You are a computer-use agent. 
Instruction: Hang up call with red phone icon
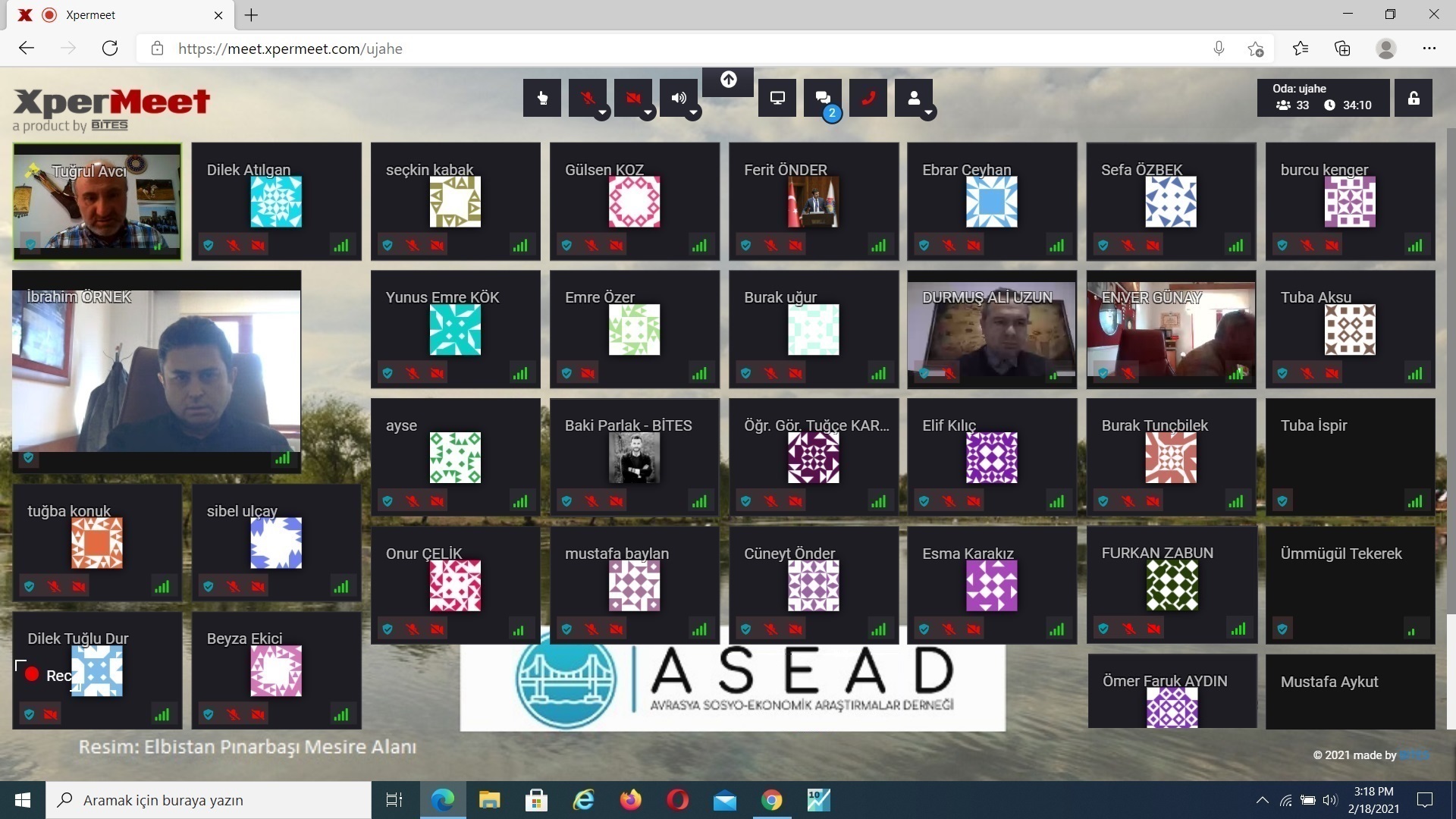(868, 98)
